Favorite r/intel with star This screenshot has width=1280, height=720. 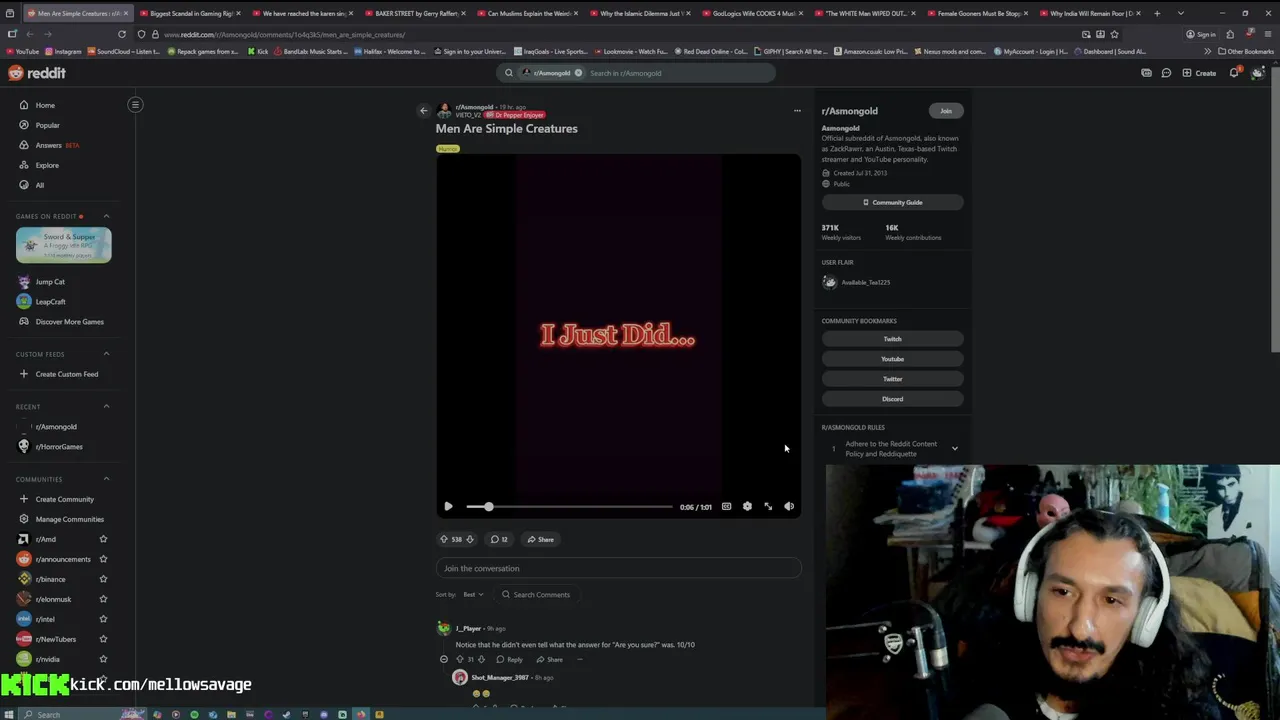103,619
